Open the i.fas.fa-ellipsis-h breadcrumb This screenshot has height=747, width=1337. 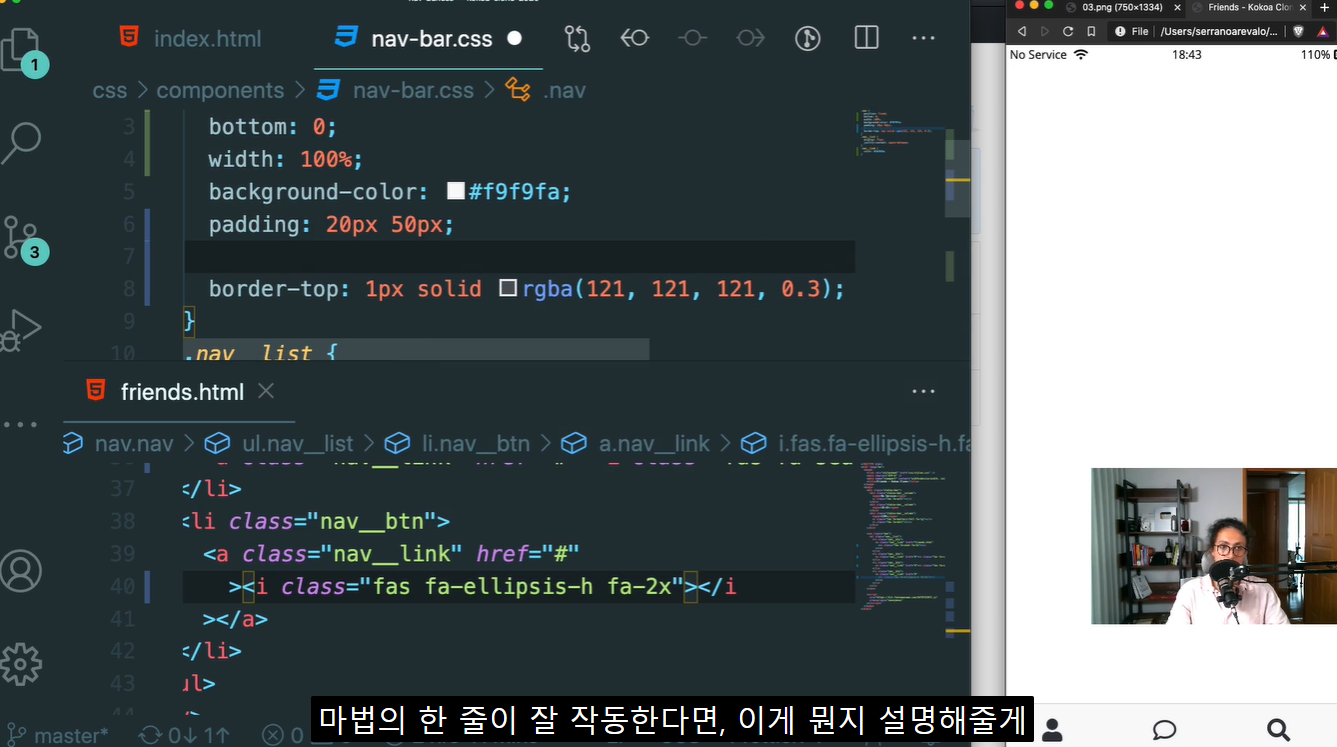coord(856,443)
